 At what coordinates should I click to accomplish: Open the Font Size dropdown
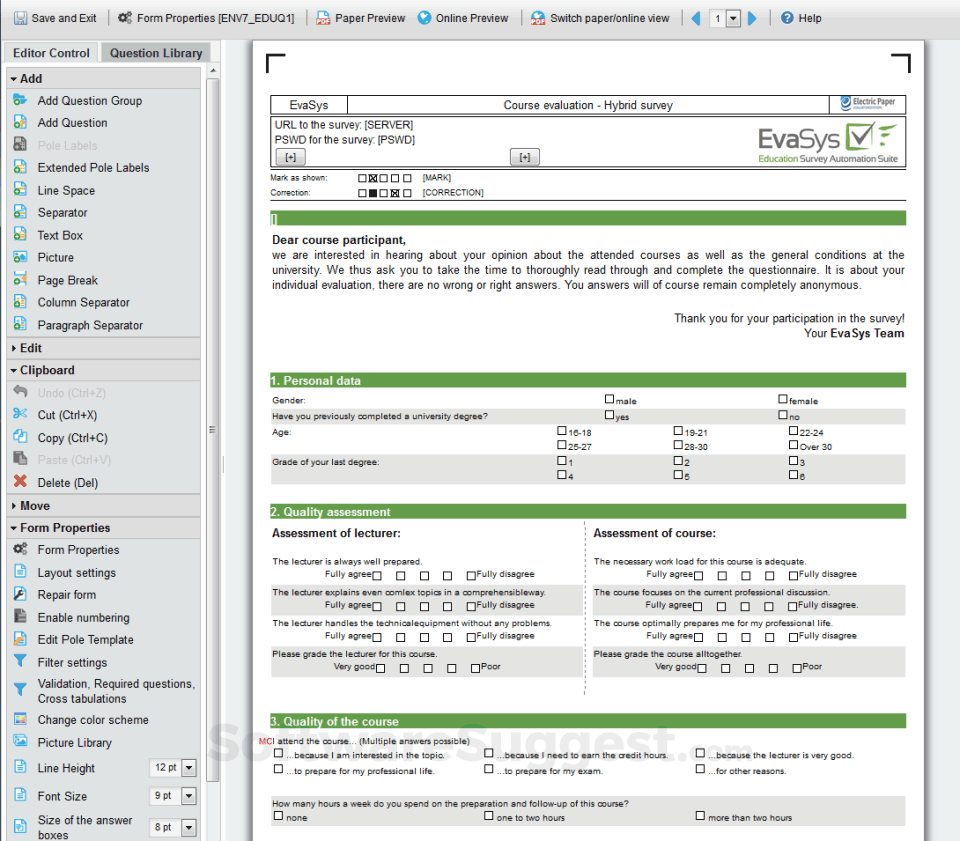click(189, 796)
